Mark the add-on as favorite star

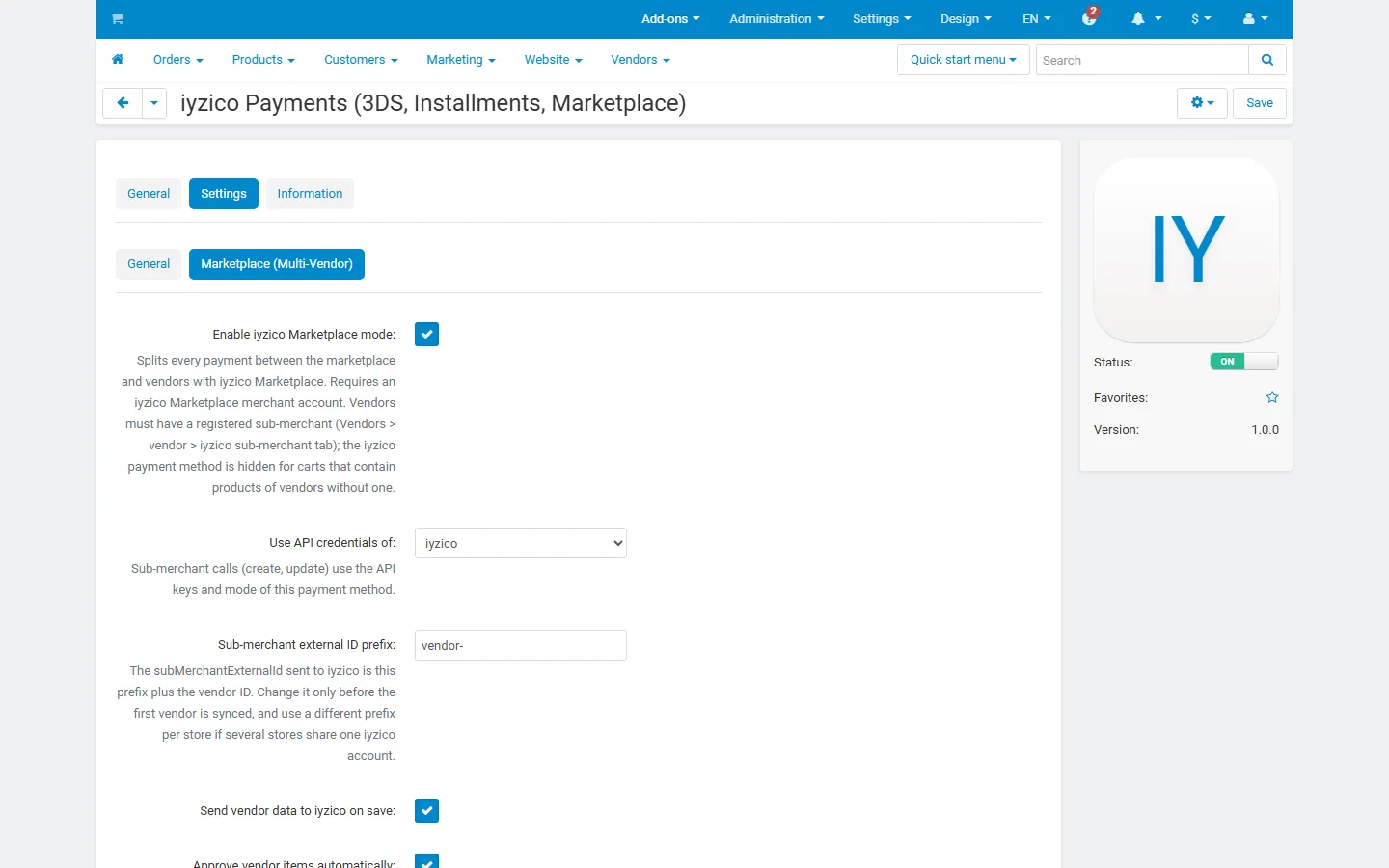[x=1272, y=397]
